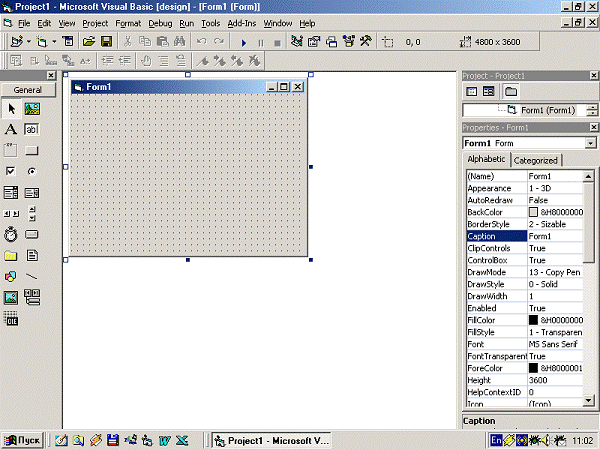This screenshot has height=450, width=600.
Task: Choose the PictureBox control in the toolbox
Action: (32, 108)
